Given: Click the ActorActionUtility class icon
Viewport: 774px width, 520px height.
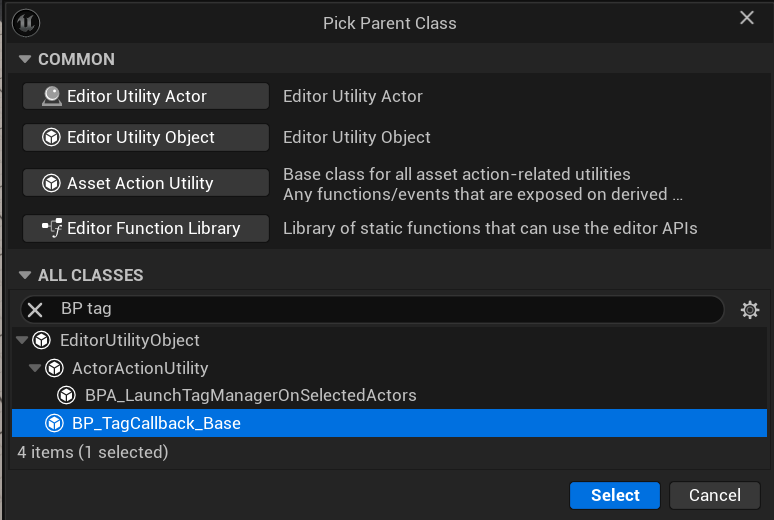Looking at the screenshot, I should click(55, 368).
